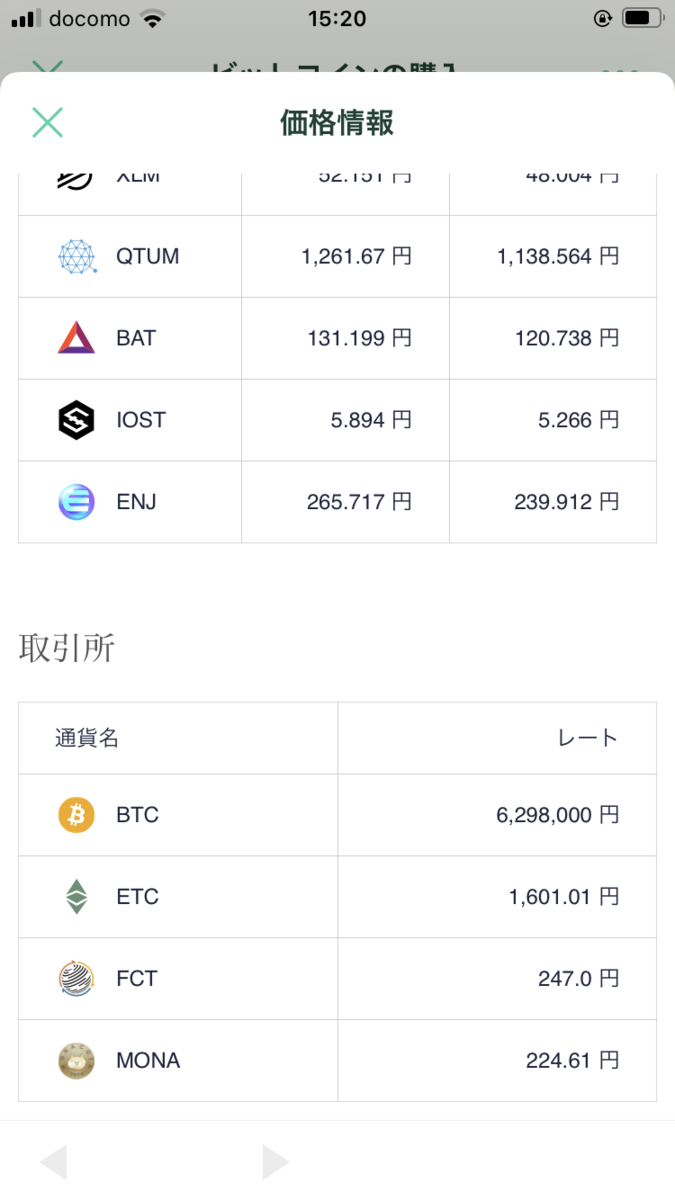Tap the BAT triangle logo icon
Viewport: 675px width, 1200px height.
click(x=77, y=338)
